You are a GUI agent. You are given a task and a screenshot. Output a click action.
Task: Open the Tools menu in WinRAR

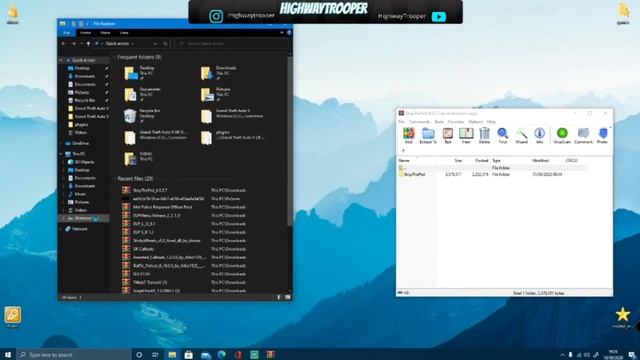coord(439,122)
